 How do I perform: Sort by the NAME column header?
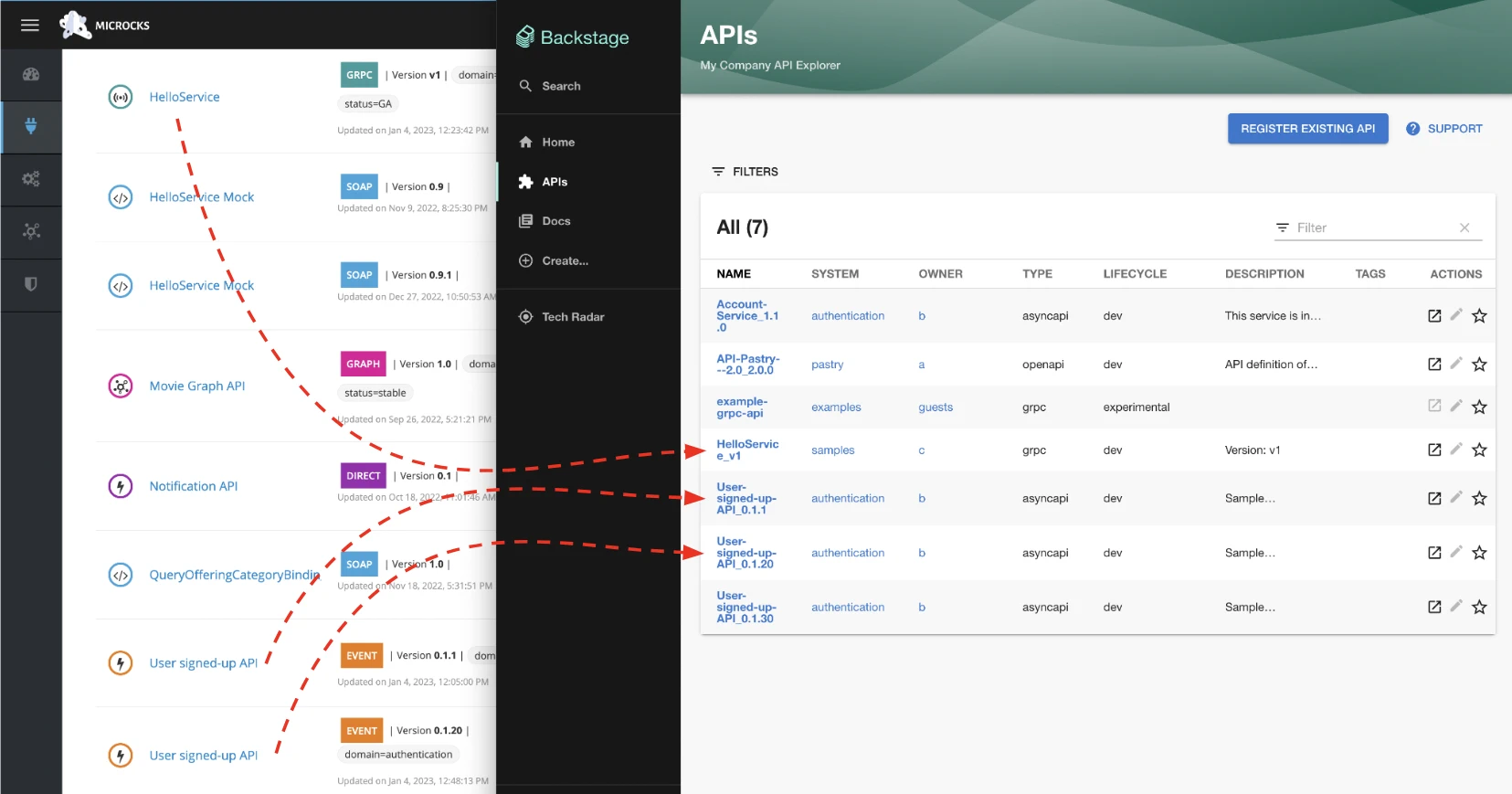tap(734, 274)
